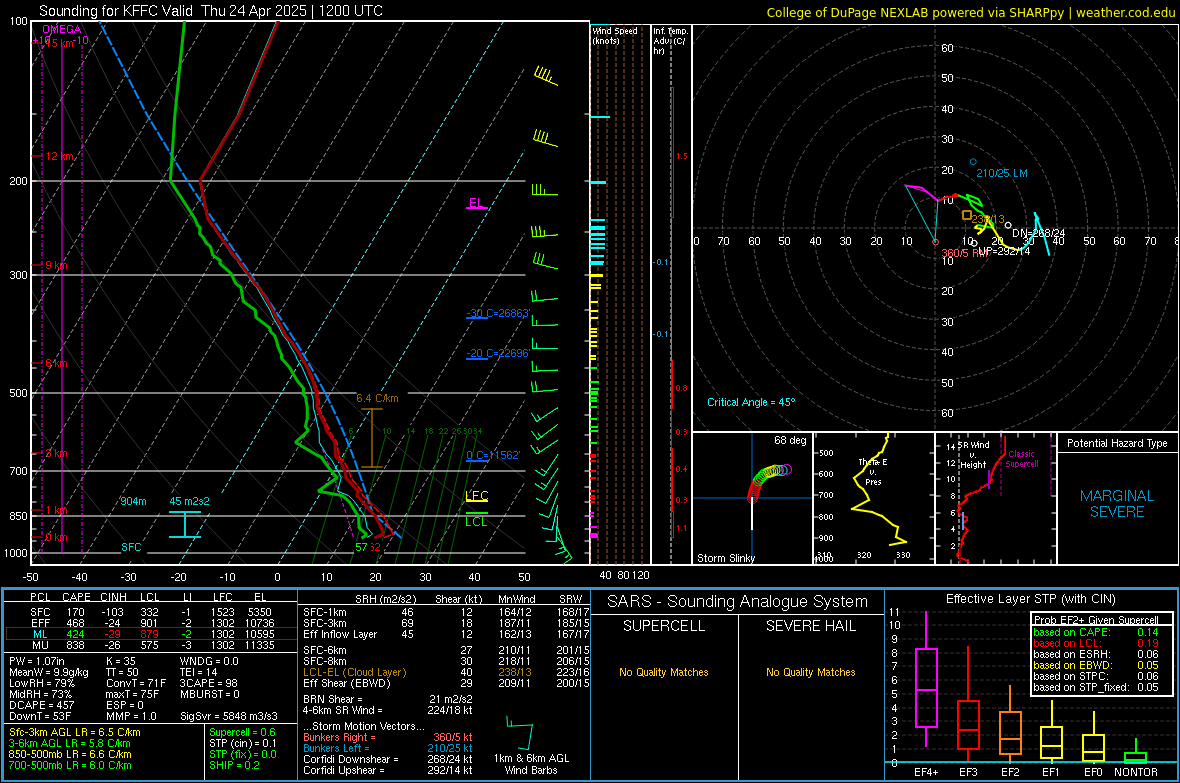Click the 'Wind Speed (knots)' panel header
This screenshot has width=1180, height=783.
[616, 35]
